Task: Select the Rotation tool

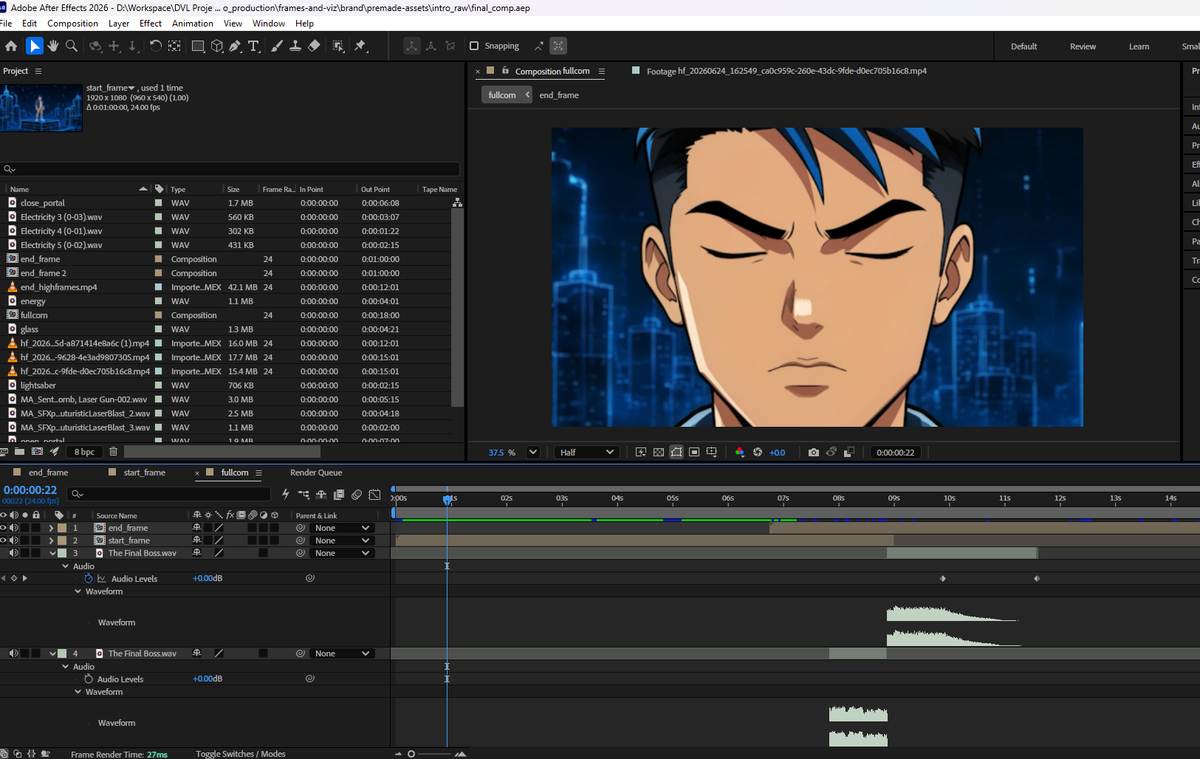Action: coord(155,46)
